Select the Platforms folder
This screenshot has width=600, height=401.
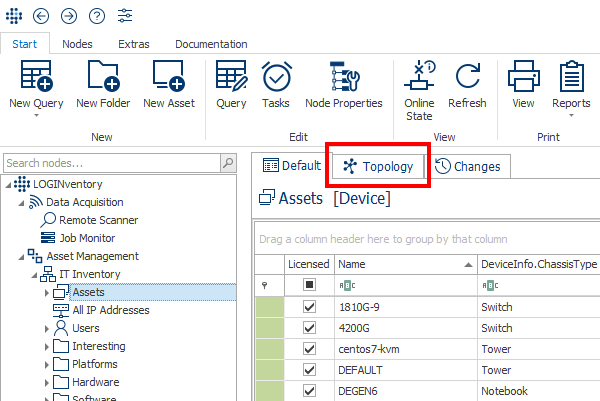point(95,364)
